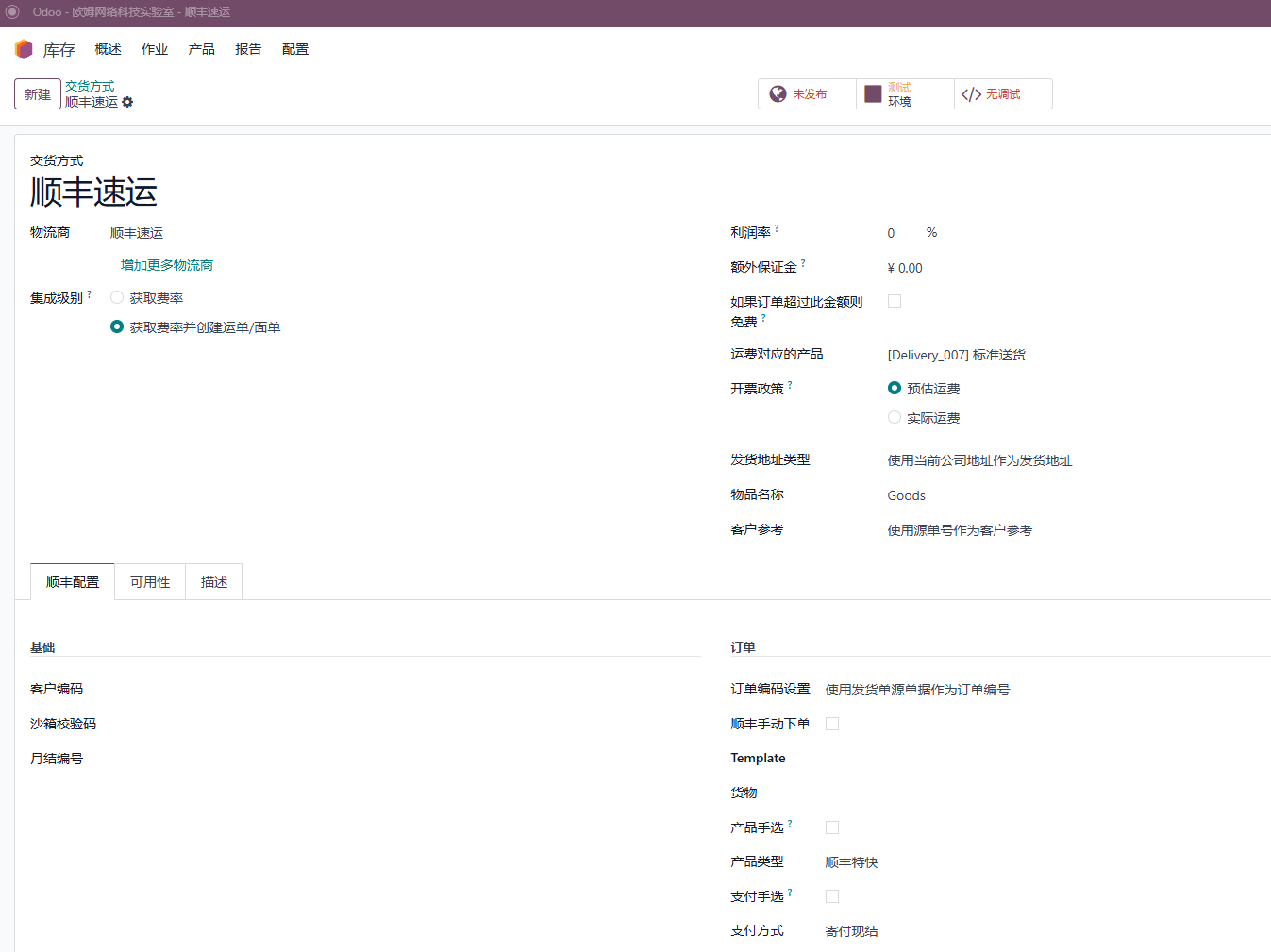
Task: Click the 顺丰手动下单 label link
Action: 770,724
